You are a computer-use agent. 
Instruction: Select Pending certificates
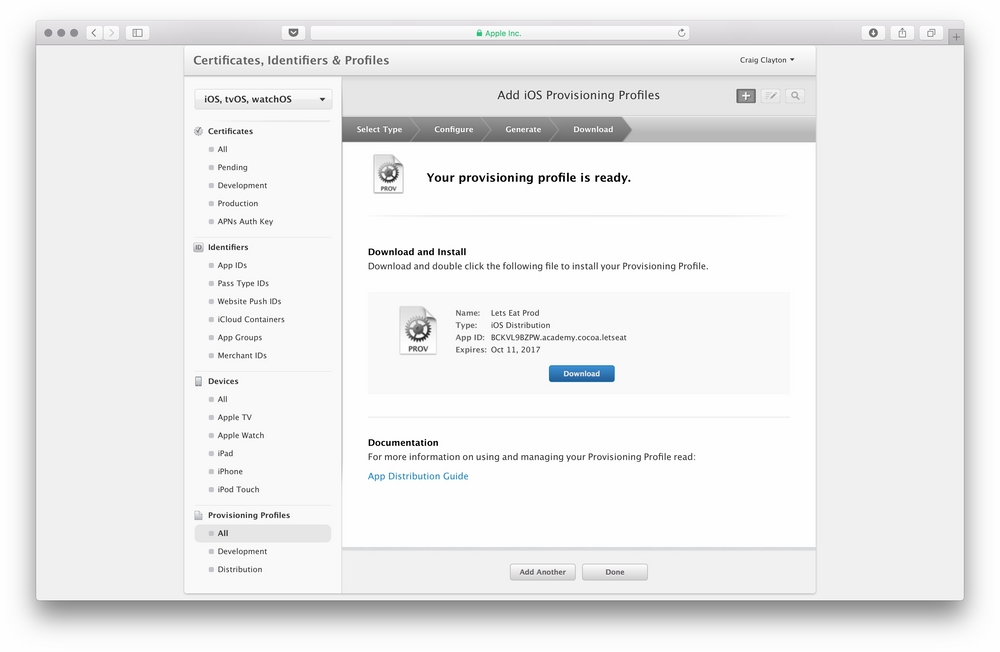pyautogui.click(x=232, y=167)
